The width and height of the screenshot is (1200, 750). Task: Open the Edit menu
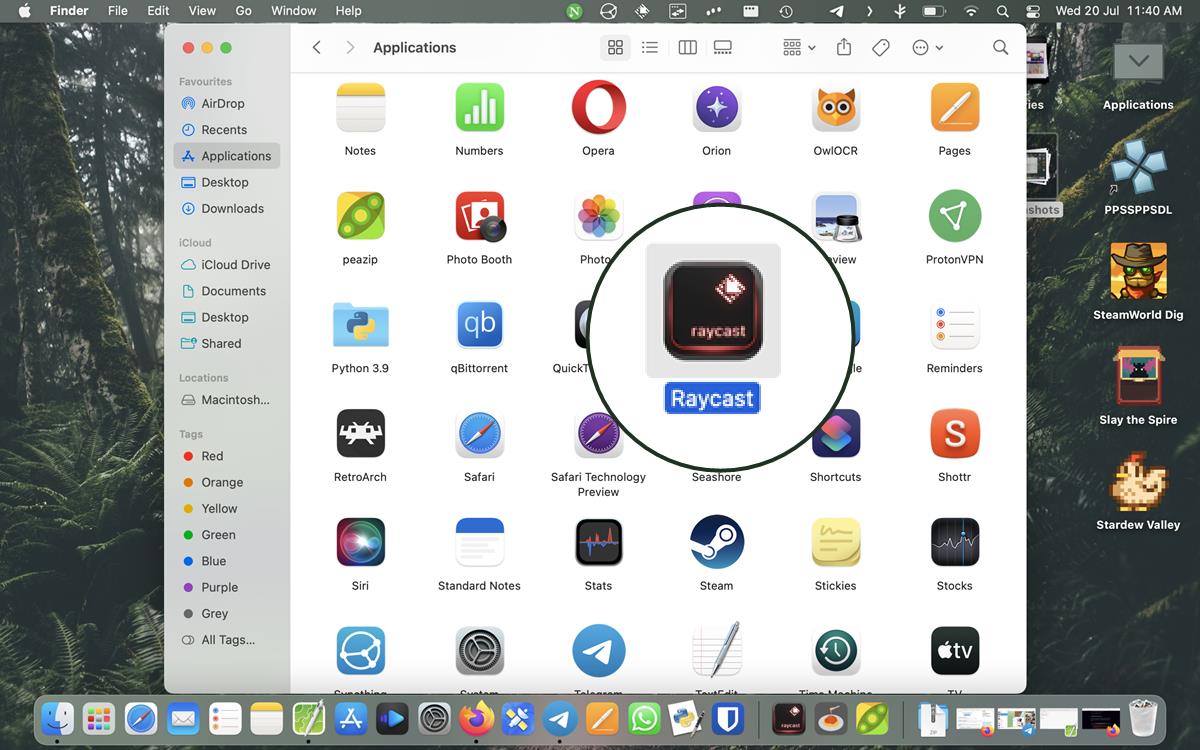pyautogui.click(x=158, y=11)
